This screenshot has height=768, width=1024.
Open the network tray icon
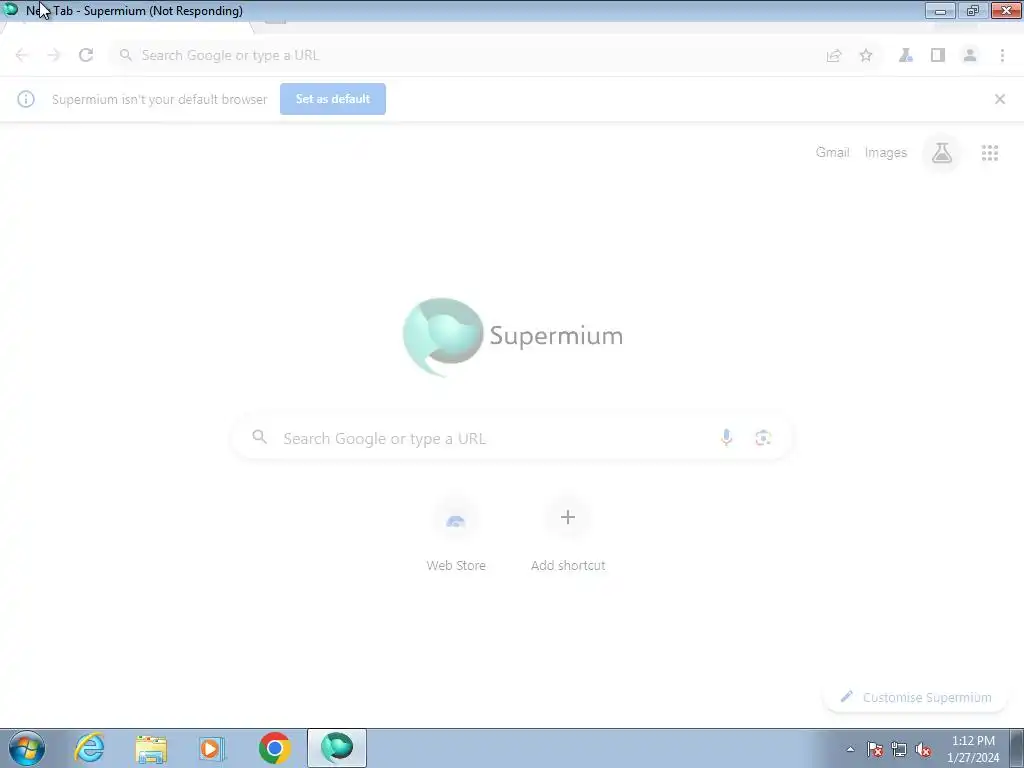coord(899,749)
